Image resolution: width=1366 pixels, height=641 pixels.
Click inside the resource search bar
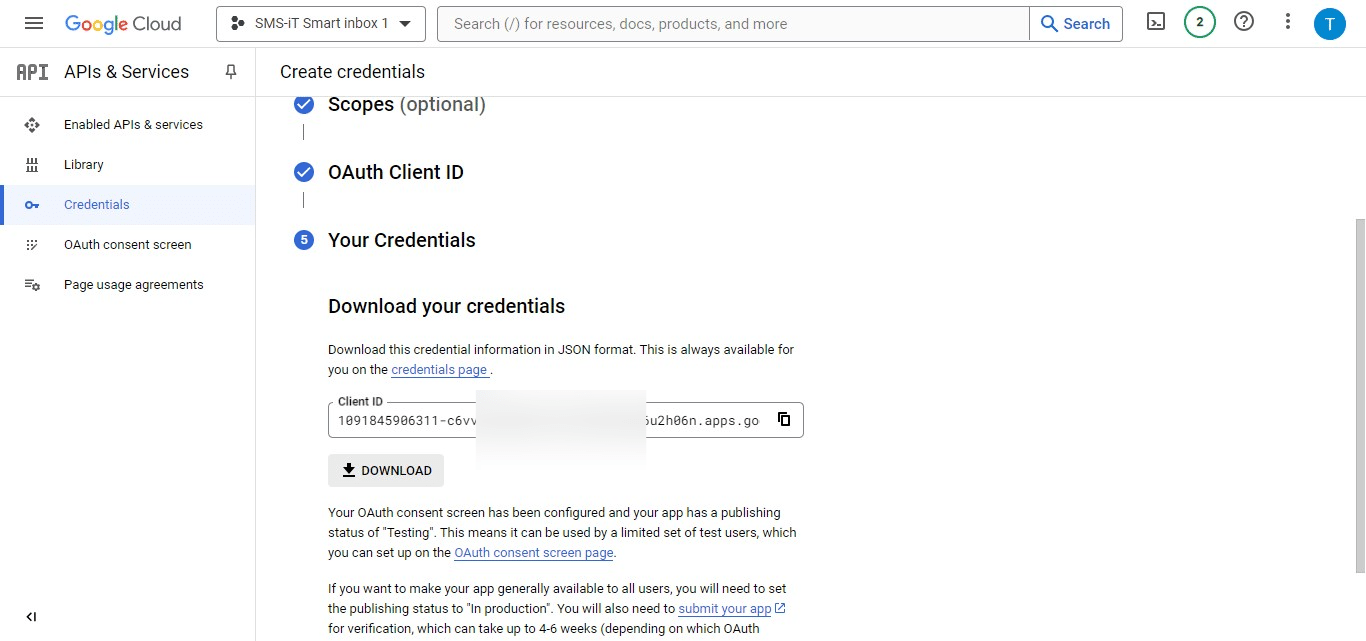tap(700, 23)
